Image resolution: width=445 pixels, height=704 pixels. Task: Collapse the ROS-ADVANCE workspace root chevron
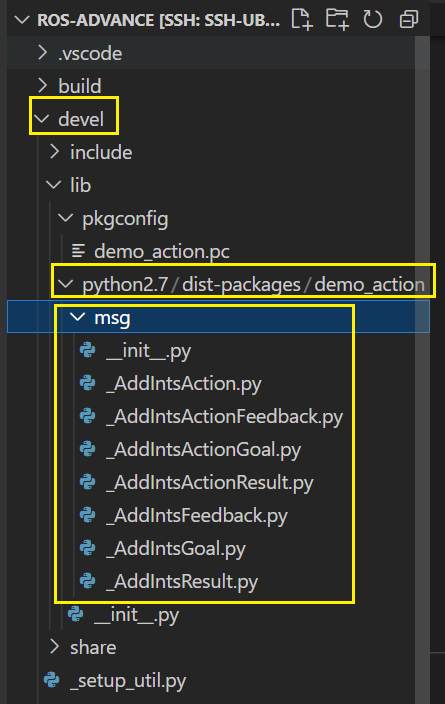coord(22,20)
